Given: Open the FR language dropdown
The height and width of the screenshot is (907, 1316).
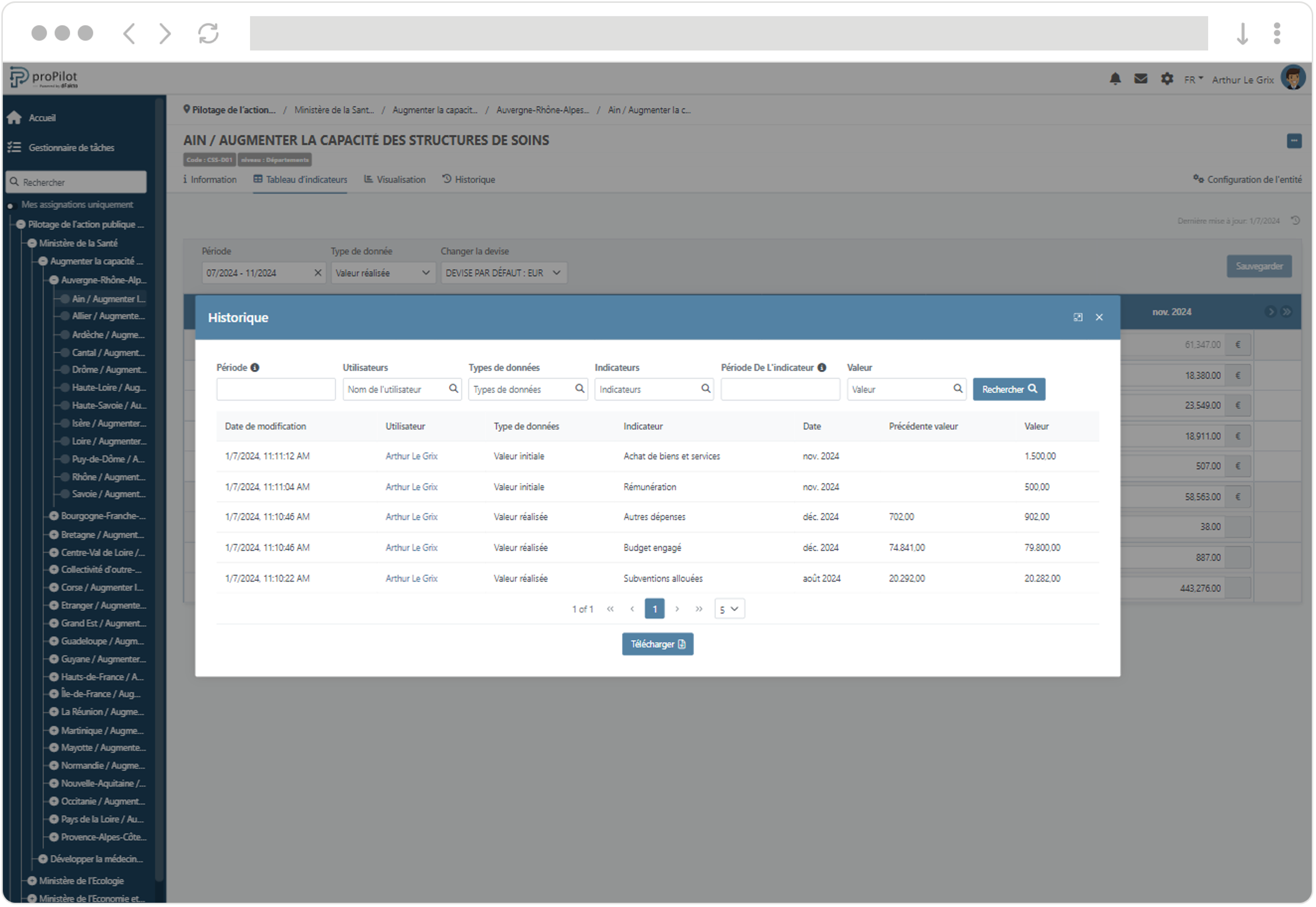Looking at the screenshot, I should pyautogui.click(x=1193, y=80).
